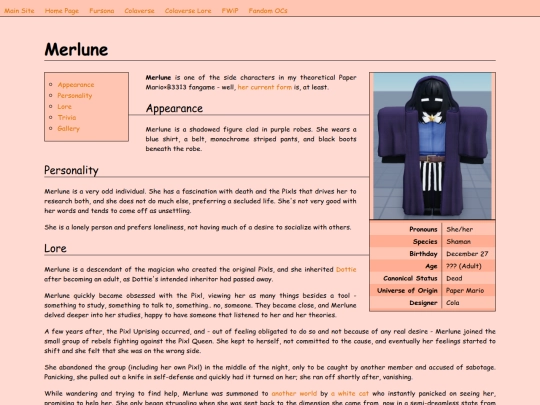Click the 'She/her' pronouns value

(459, 229)
